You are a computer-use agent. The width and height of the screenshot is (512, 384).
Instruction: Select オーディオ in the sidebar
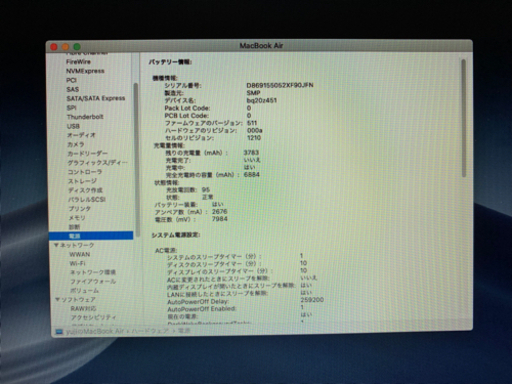pos(81,135)
